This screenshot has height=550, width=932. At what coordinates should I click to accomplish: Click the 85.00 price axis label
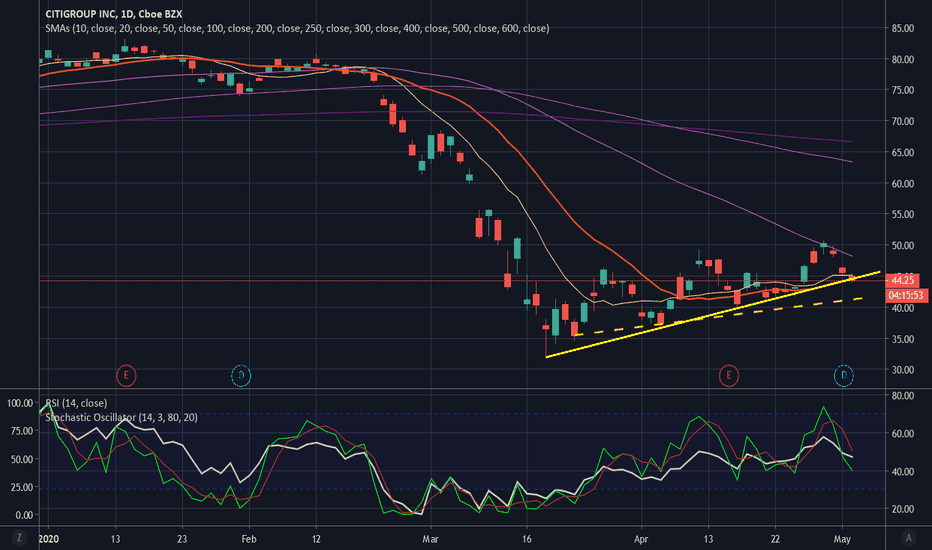902,28
